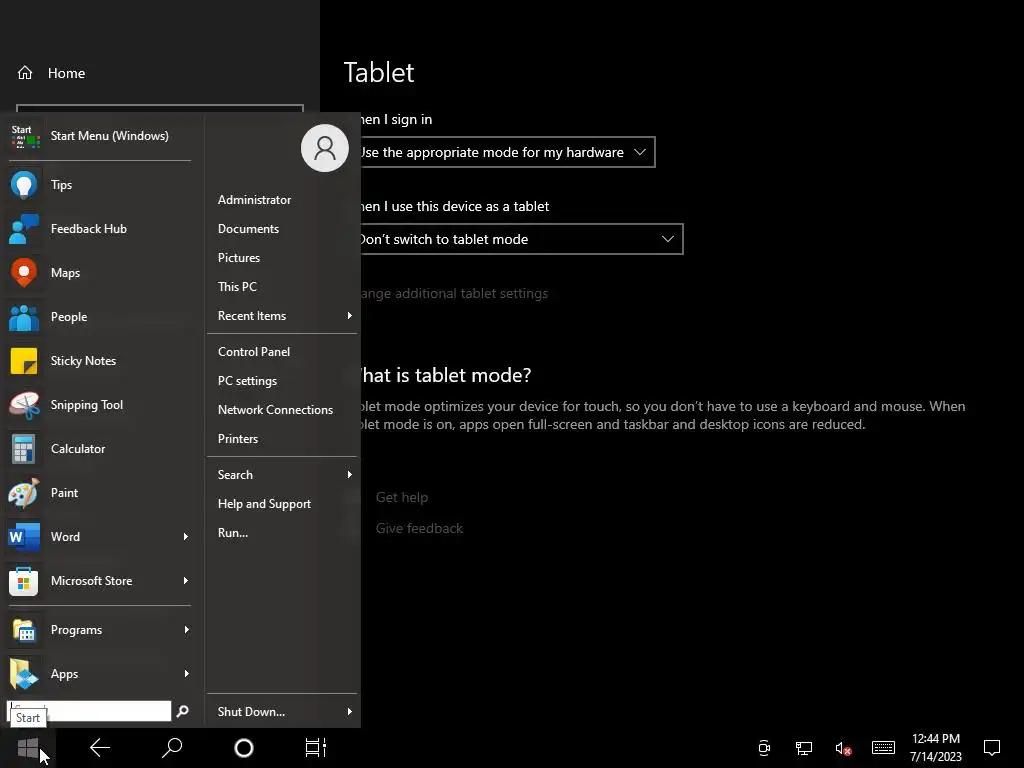Click the network tray icon
The image size is (1024, 768).
(804, 748)
